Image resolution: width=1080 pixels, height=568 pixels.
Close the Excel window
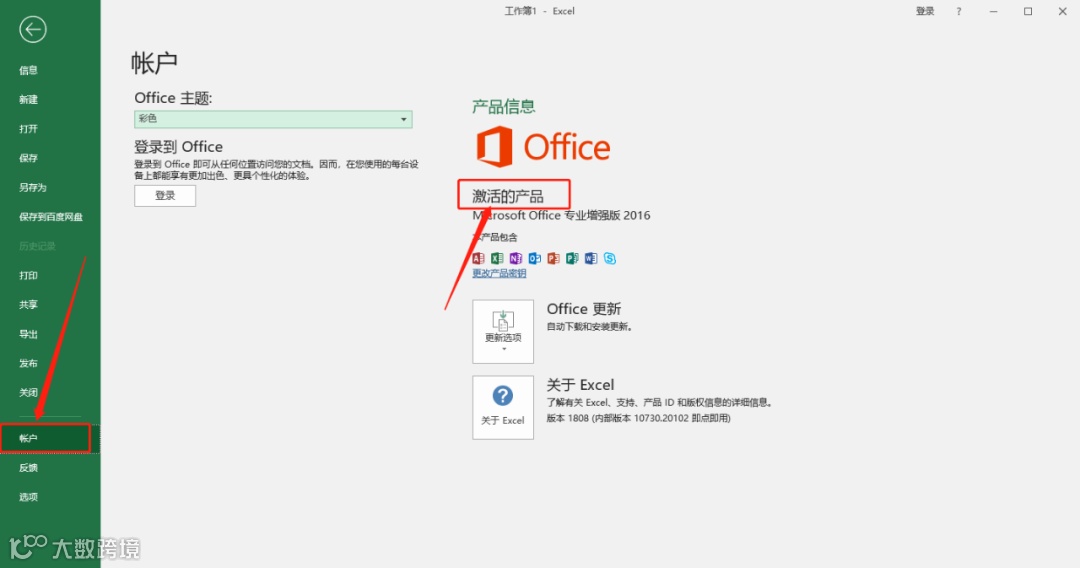tap(1063, 11)
